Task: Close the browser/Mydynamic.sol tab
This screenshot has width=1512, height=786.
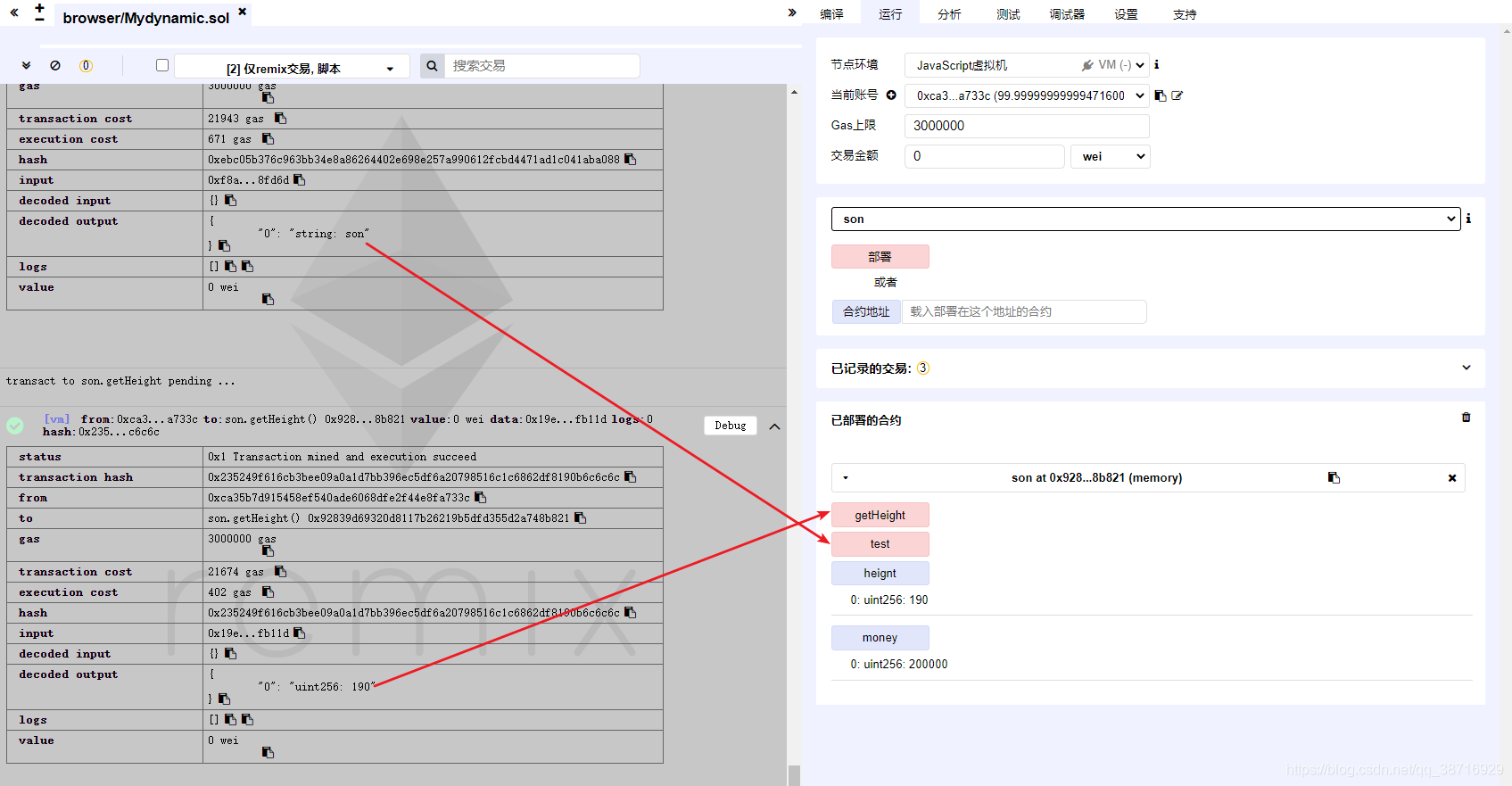Action: pos(242,12)
